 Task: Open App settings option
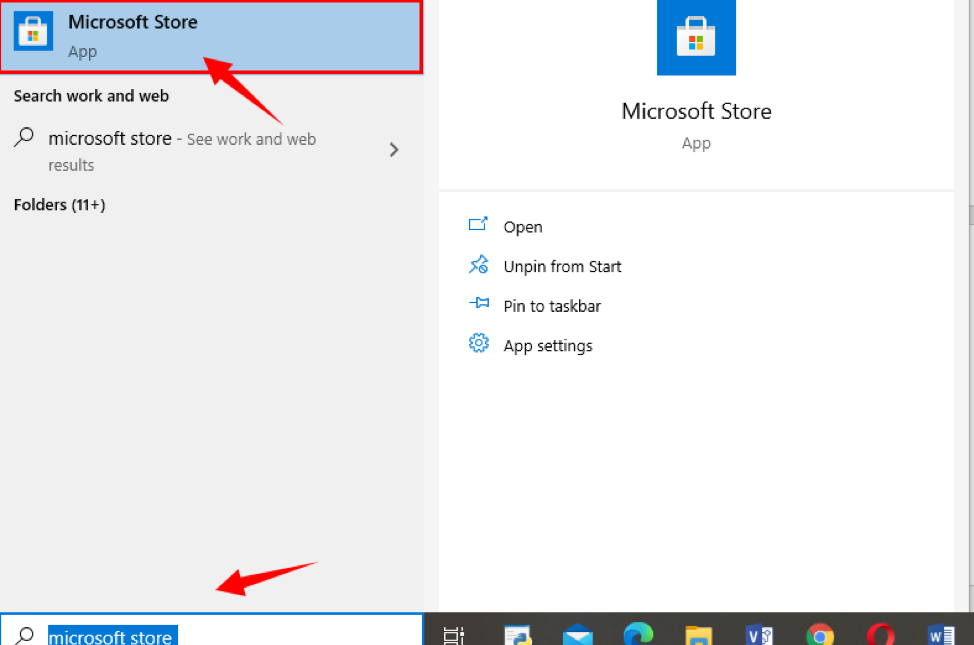click(548, 346)
